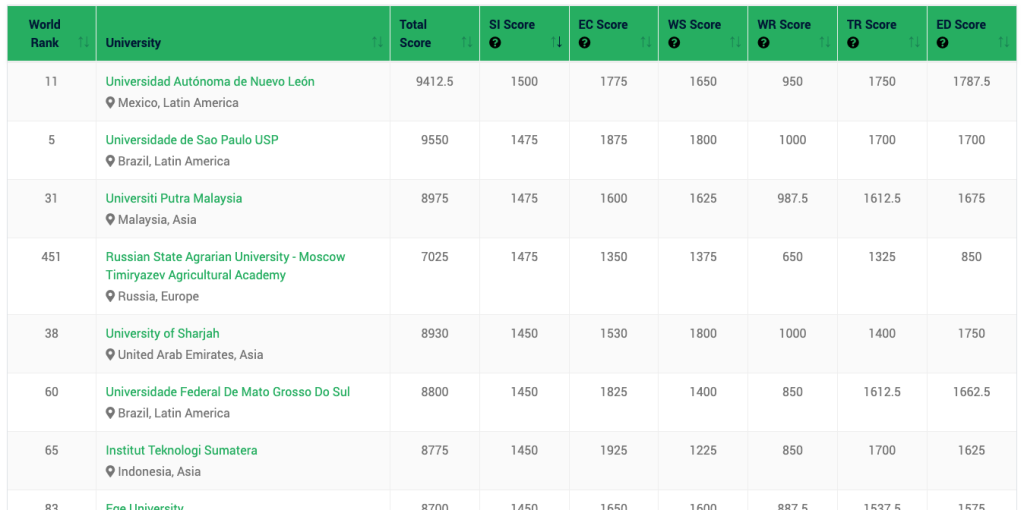Toggle sort arrows on SI Score column

tap(556, 42)
